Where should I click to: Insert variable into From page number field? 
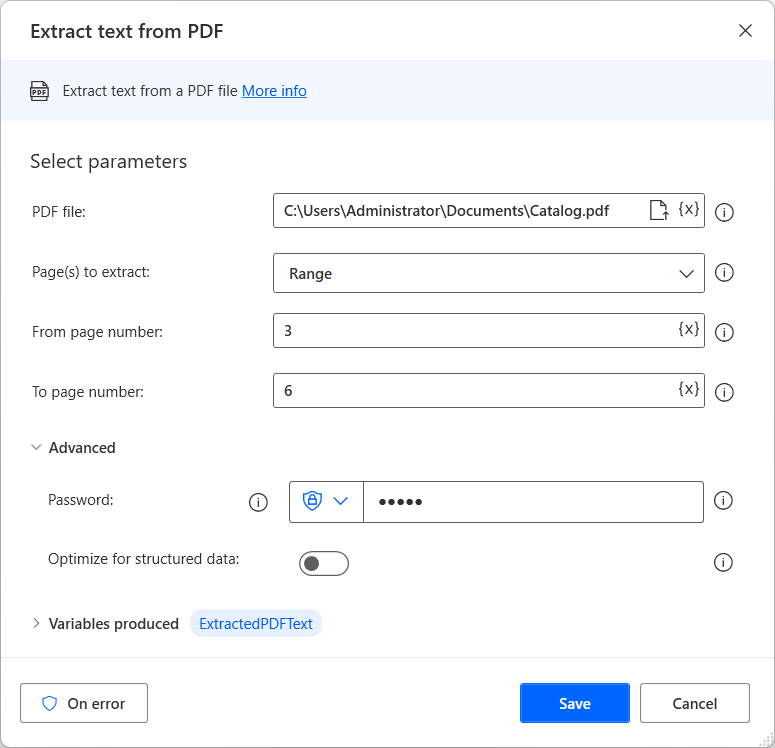[x=689, y=329]
